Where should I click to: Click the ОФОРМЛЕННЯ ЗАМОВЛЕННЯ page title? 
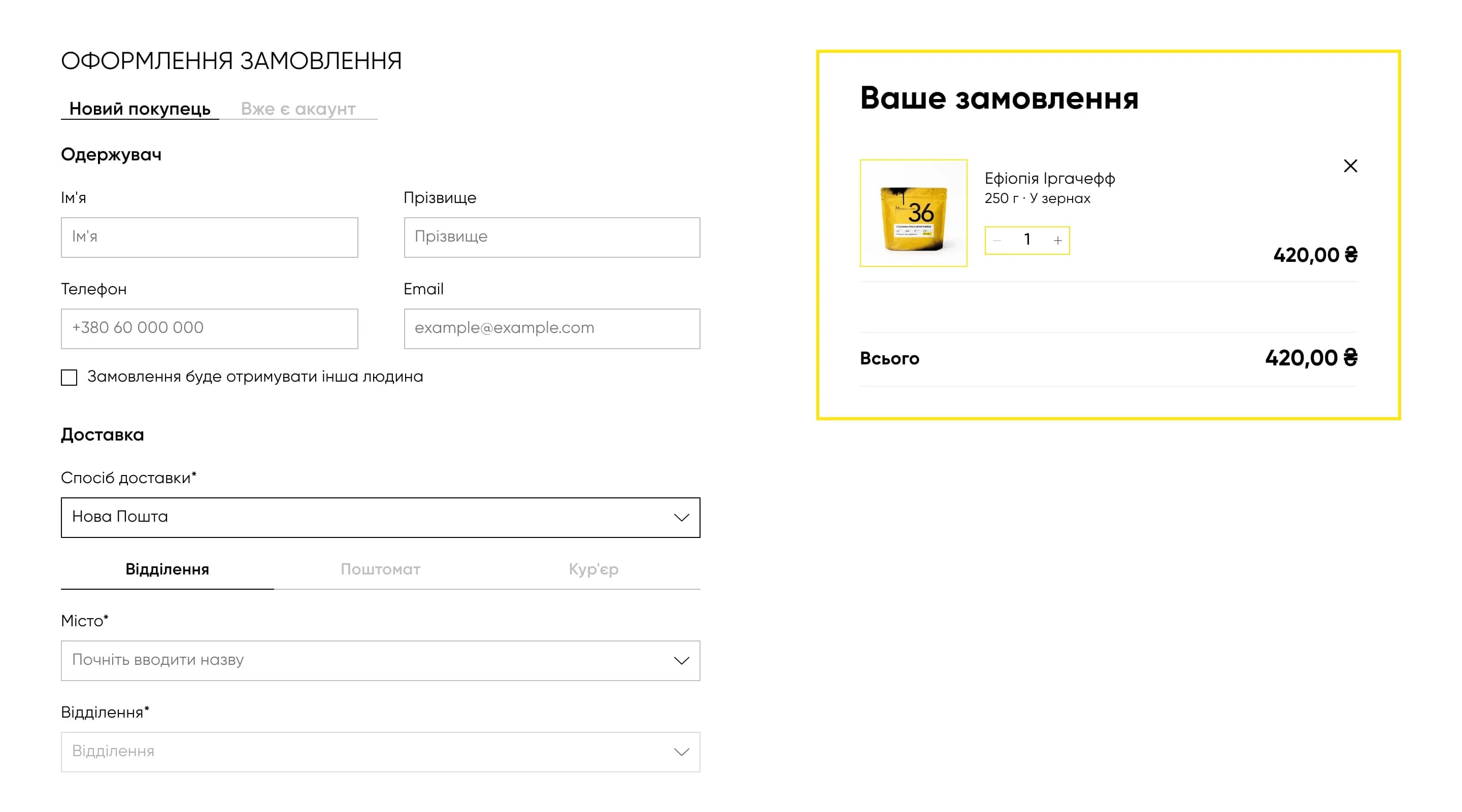pyautogui.click(x=231, y=61)
